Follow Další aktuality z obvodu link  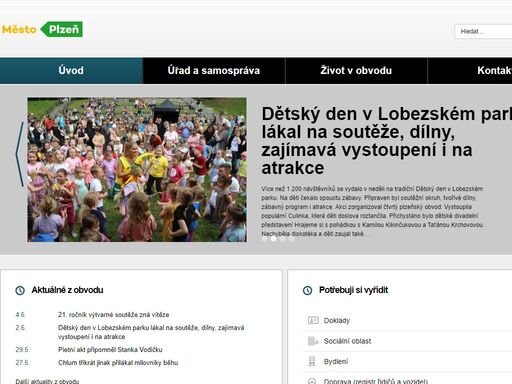[x=47, y=381]
